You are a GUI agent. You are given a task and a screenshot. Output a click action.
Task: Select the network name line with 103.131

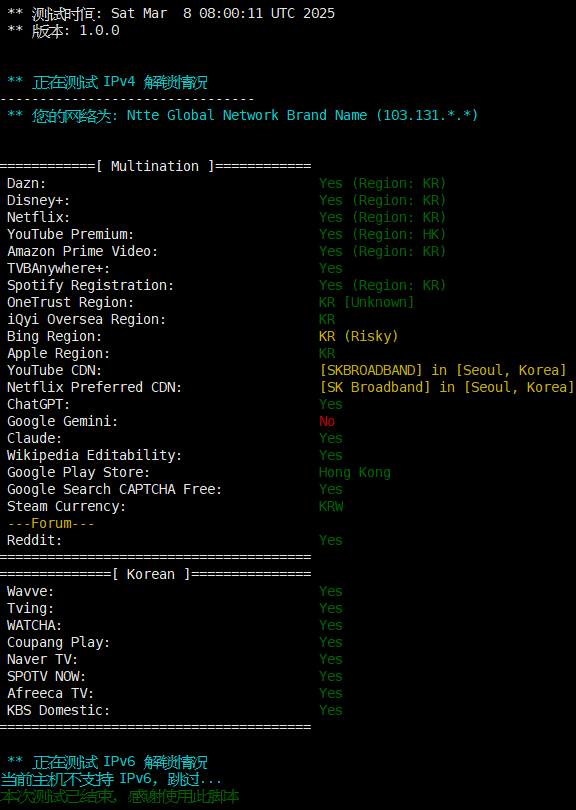(243, 115)
